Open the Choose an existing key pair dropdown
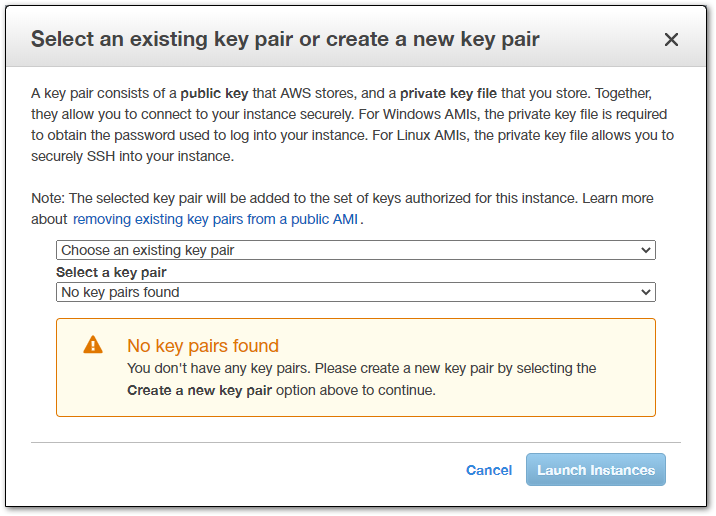Screen dimensions: 716x516 (356, 250)
